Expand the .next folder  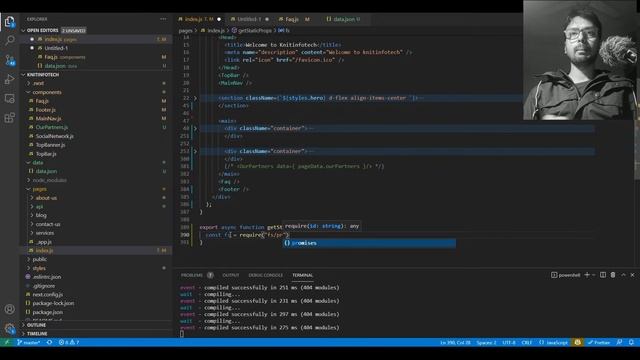[x=29, y=83]
